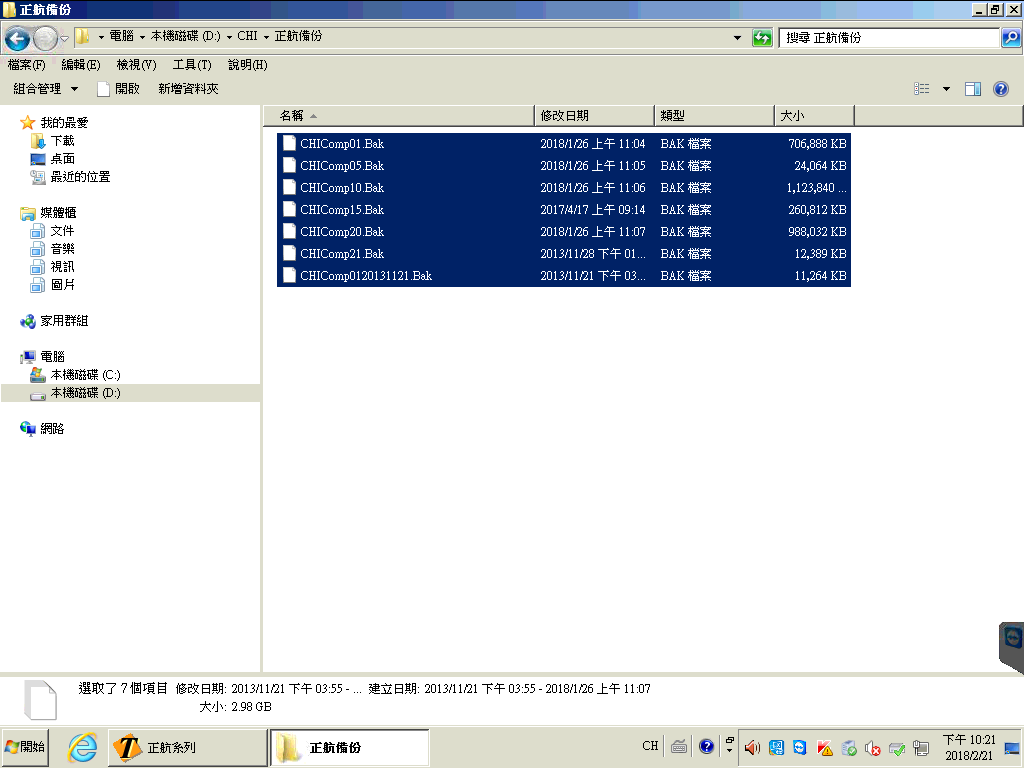Switch to 正航系列 taskbar window
This screenshot has width=1024, height=768.
[x=187, y=747]
